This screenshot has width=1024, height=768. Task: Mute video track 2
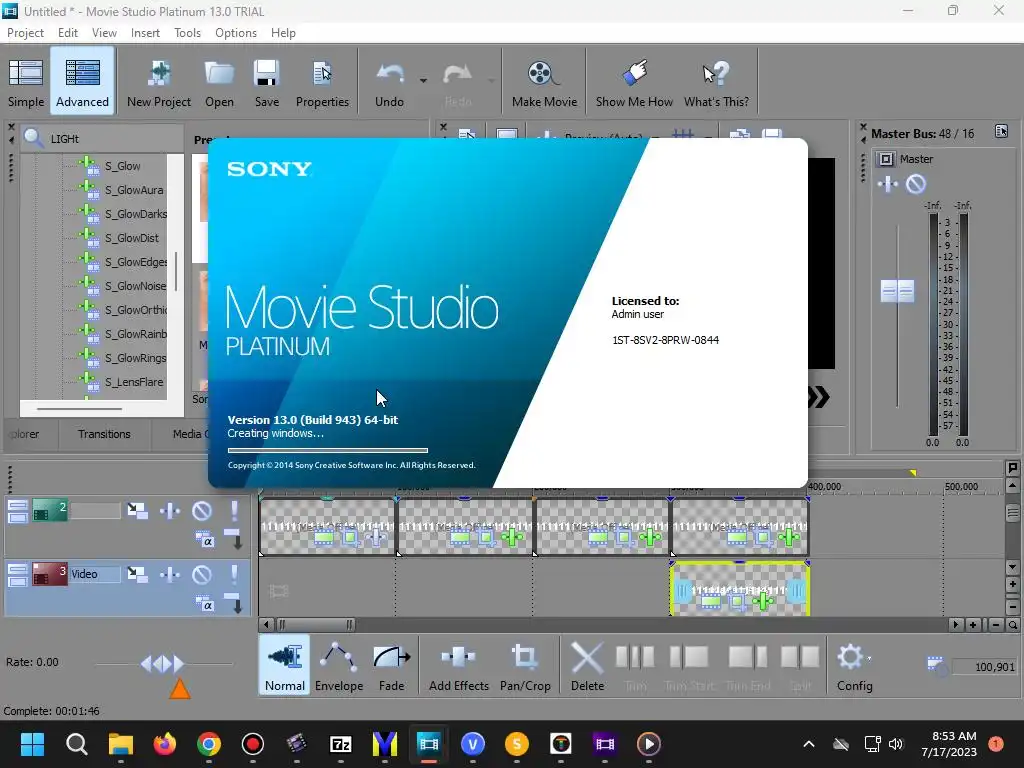tap(202, 510)
